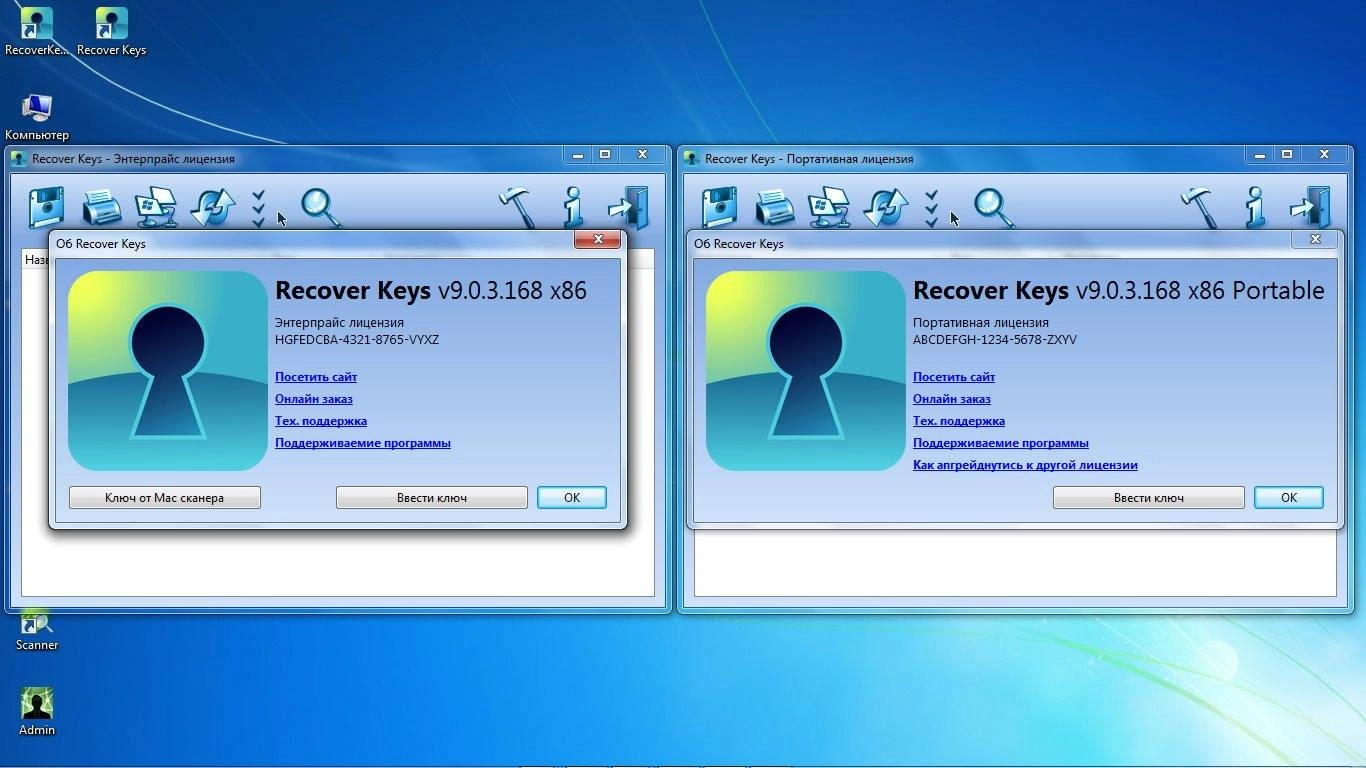The height and width of the screenshot is (768, 1366).
Task: Click 'Портативная лицензия' text in about dialog
Action: pos(981,323)
